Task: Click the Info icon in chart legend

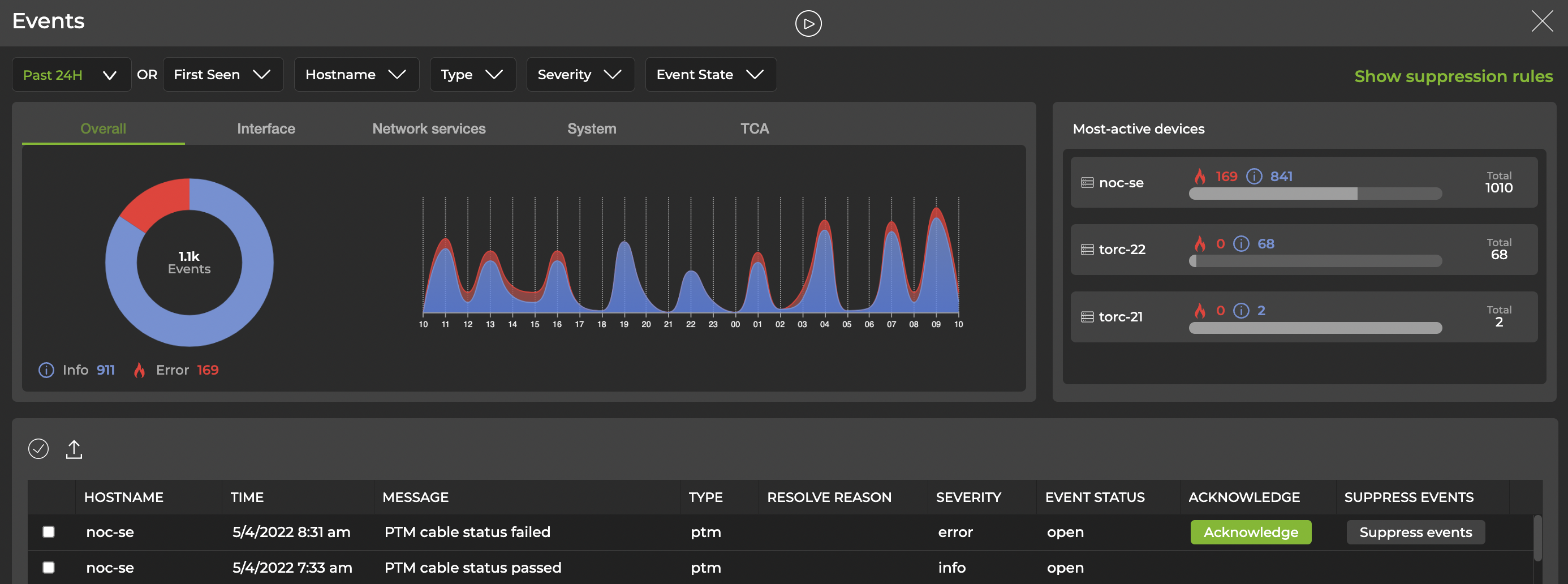Action: 46,370
